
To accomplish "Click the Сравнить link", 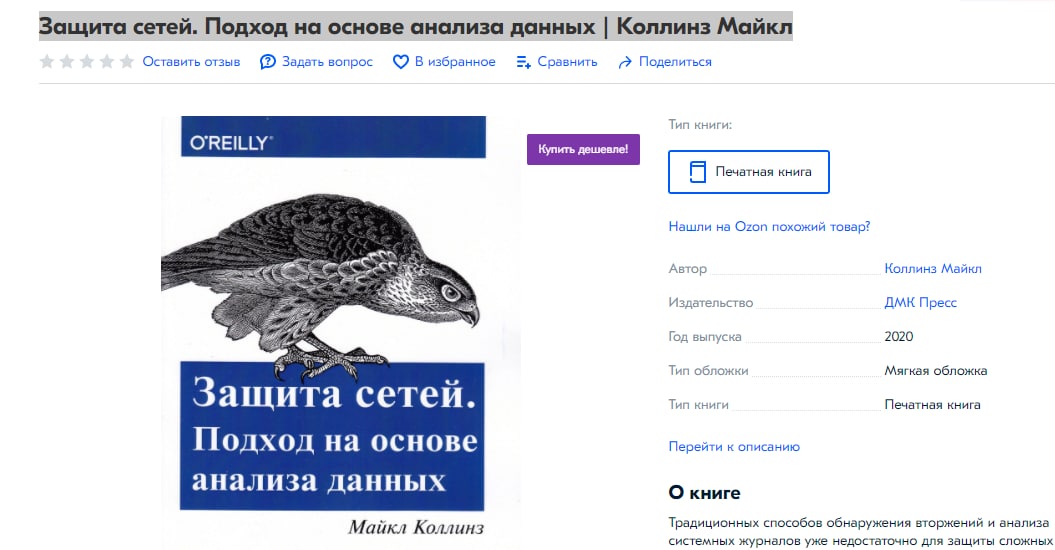I will pyautogui.click(x=567, y=62).
